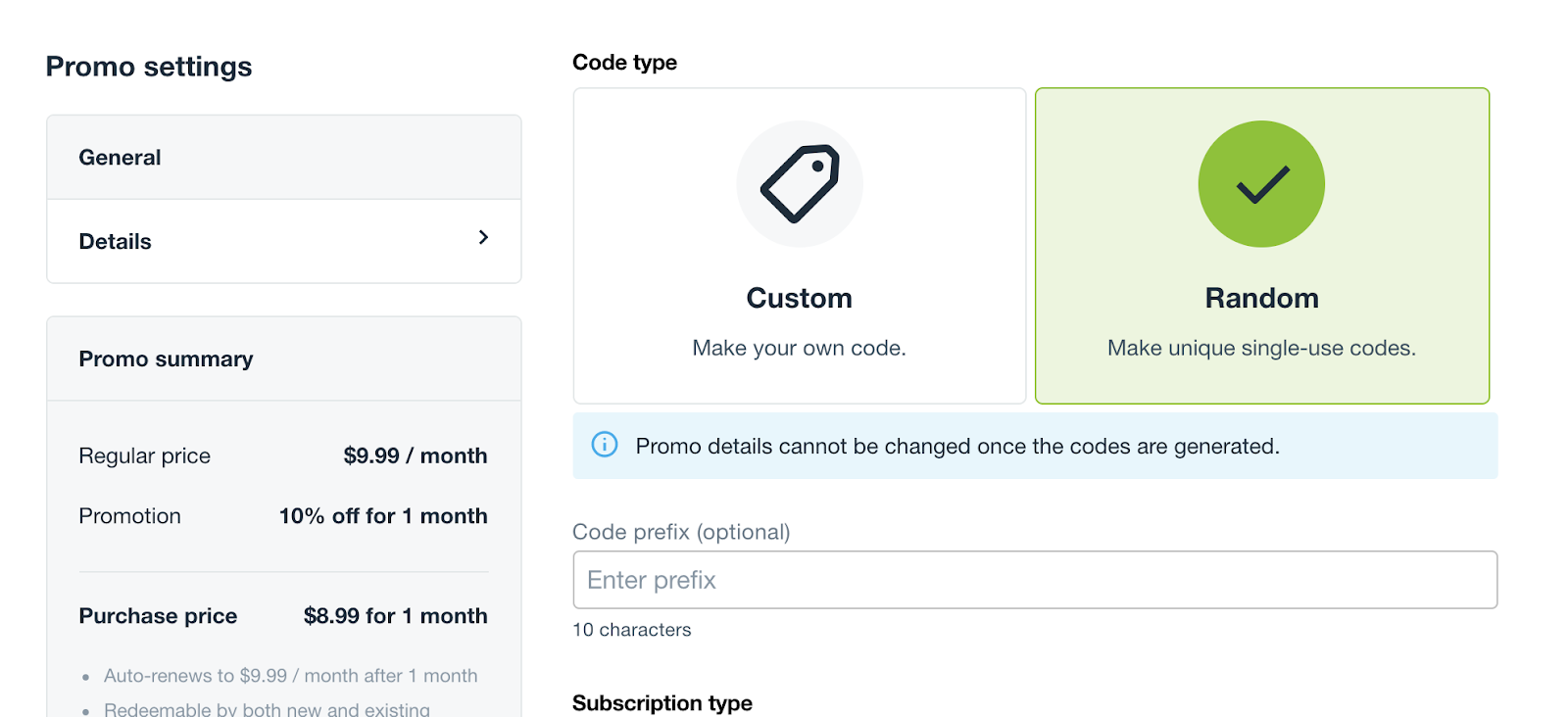Open the Details settings row
Screen dimensions: 1568x717
[283, 242]
